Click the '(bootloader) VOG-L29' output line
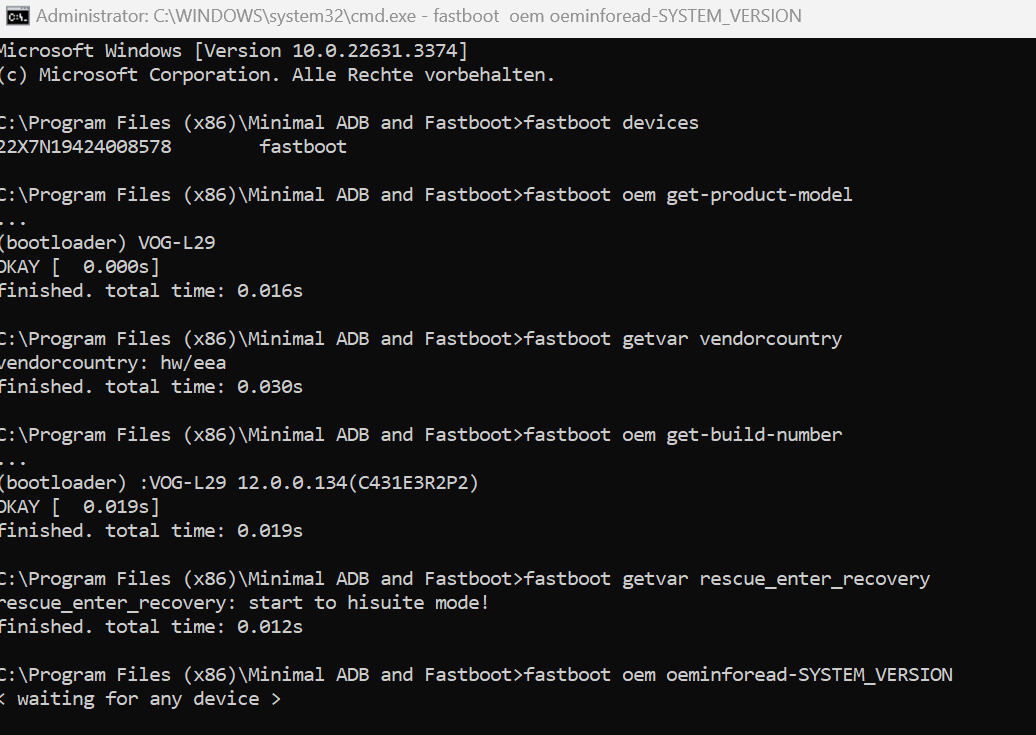Image resolution: width=1036 pixels, height=735 pixels. tap(107, 242)
